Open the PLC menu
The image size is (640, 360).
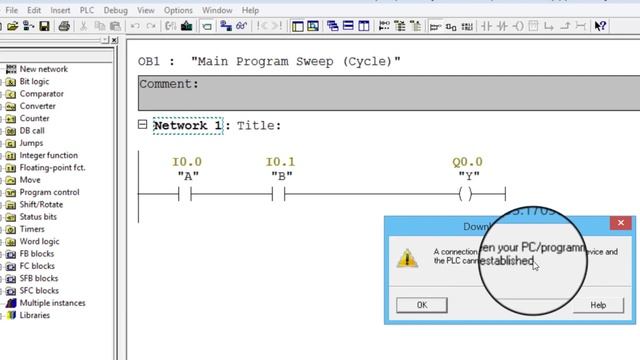pyautogui.click(x=87, y=10)
